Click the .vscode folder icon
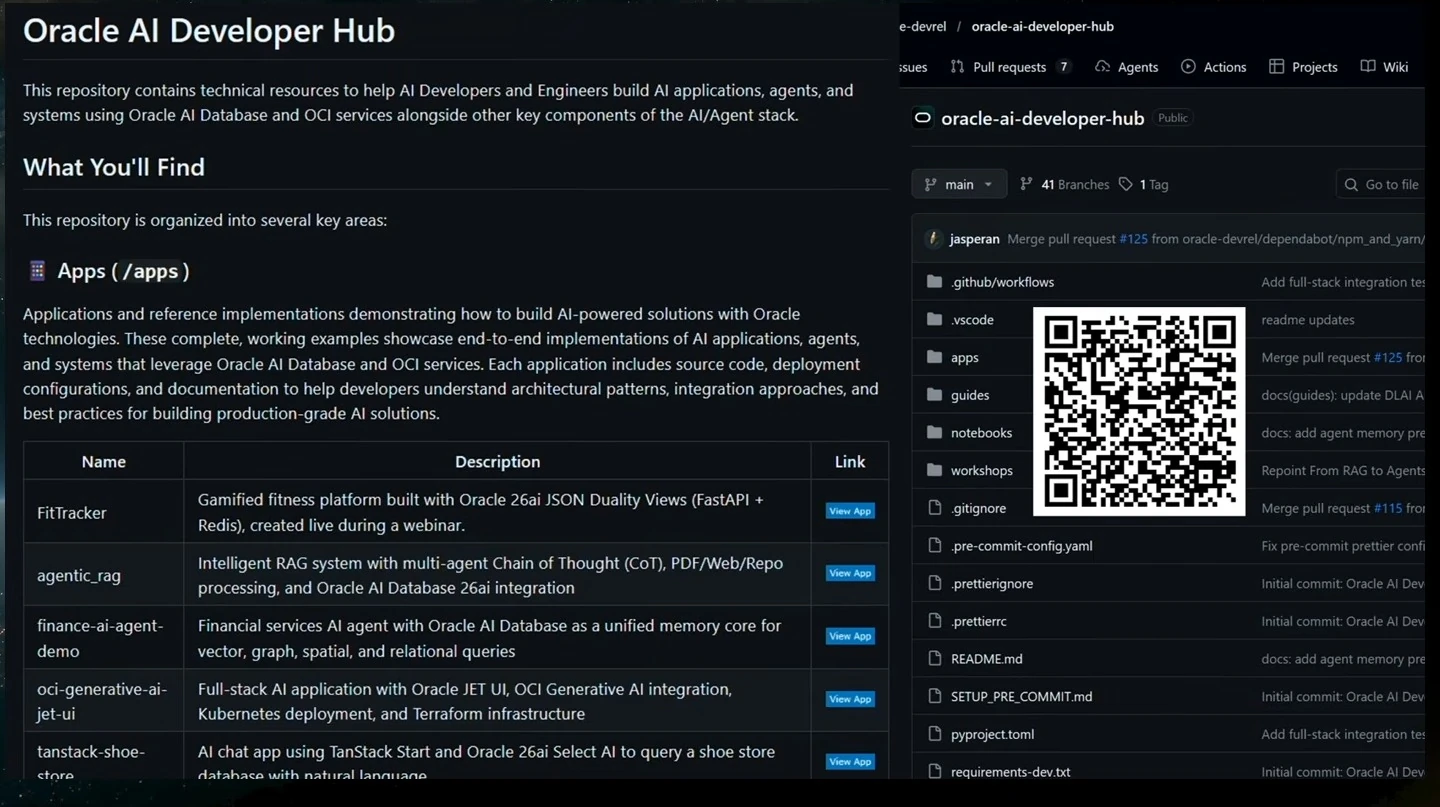 [x=934, y=320]
